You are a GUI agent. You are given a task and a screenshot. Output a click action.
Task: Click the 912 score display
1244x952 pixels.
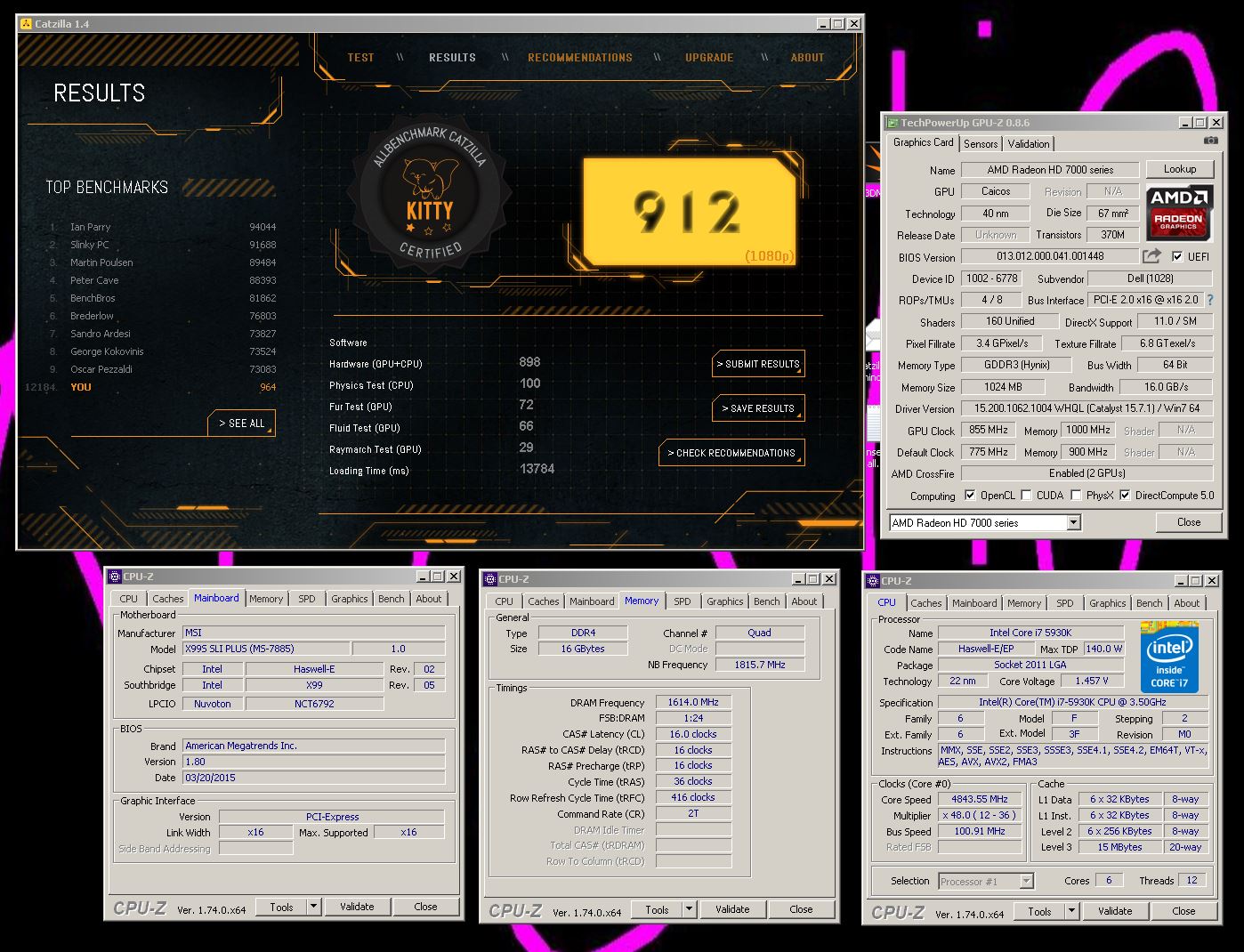689,213
